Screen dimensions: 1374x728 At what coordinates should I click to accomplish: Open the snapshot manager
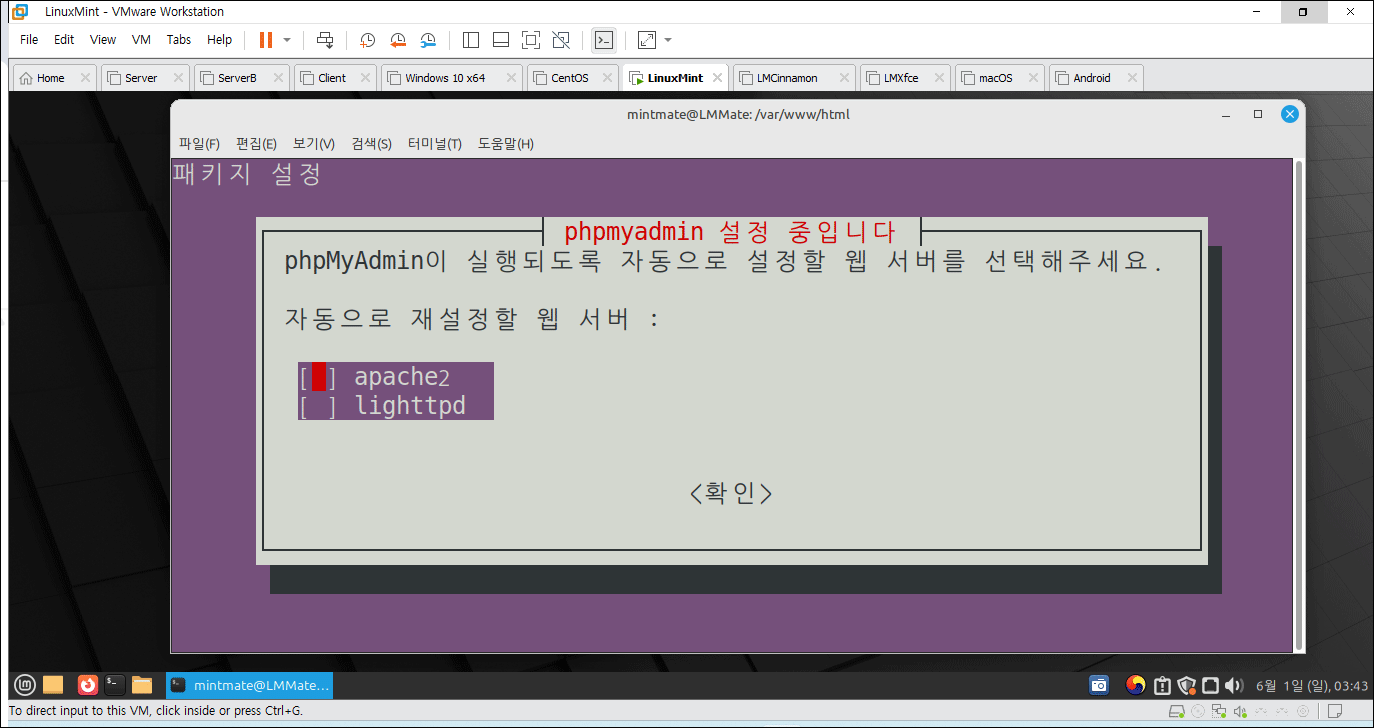(x=428, y=40)
